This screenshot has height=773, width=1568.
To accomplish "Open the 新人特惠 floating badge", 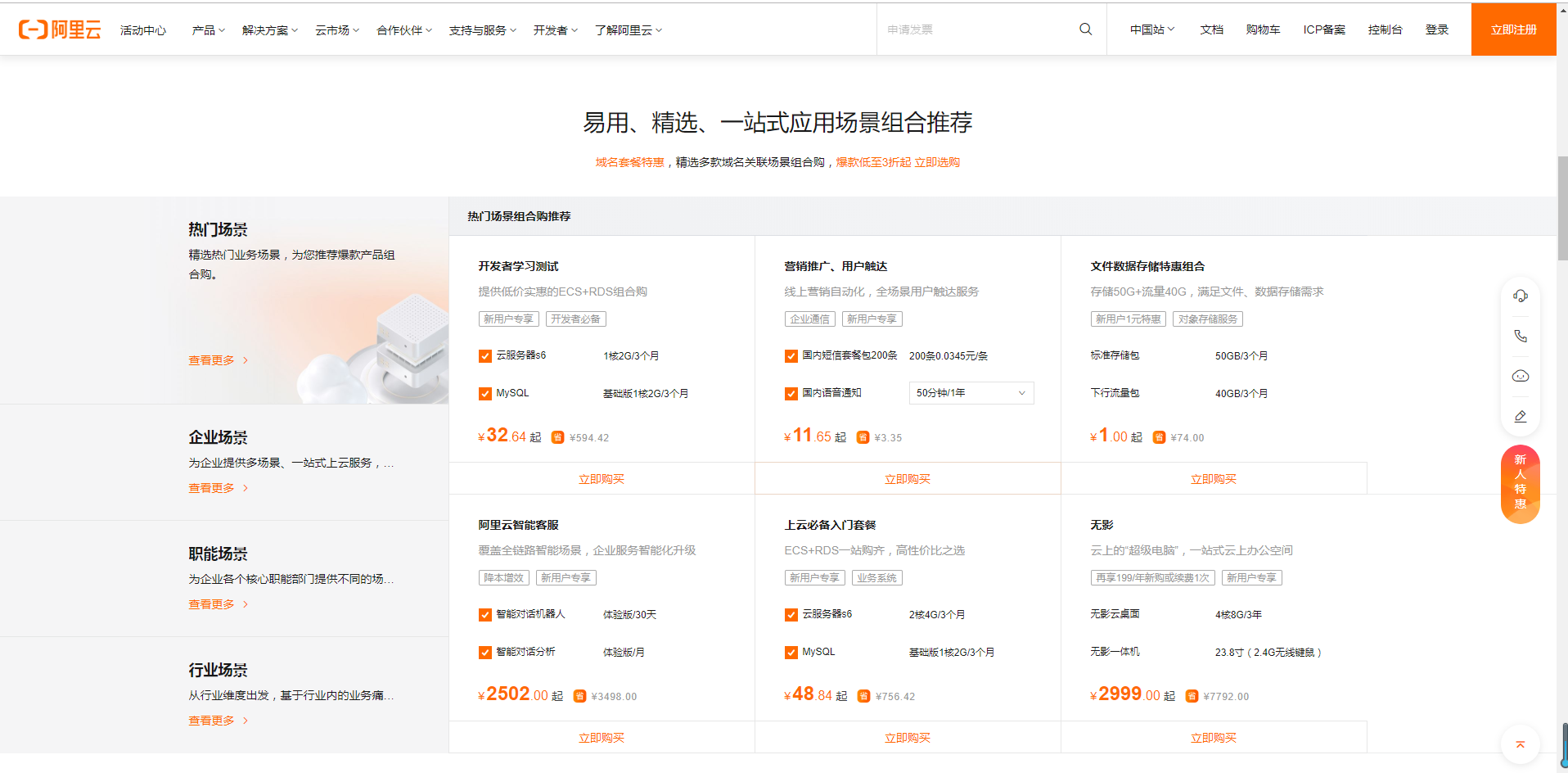I will (1521, 484).
